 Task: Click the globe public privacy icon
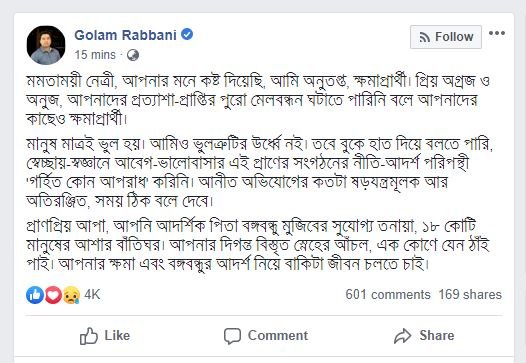[x=133, y=55]
